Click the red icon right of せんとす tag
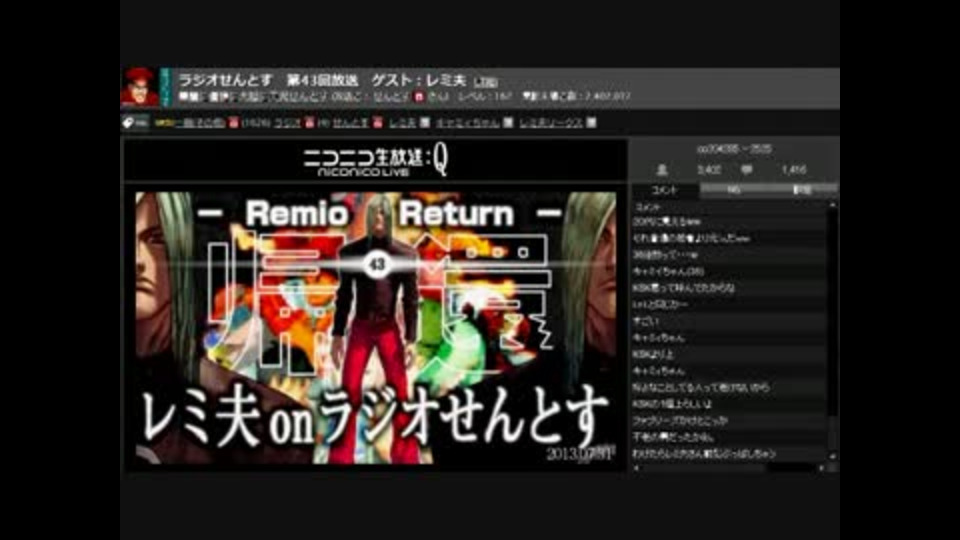 pos(378,122)
